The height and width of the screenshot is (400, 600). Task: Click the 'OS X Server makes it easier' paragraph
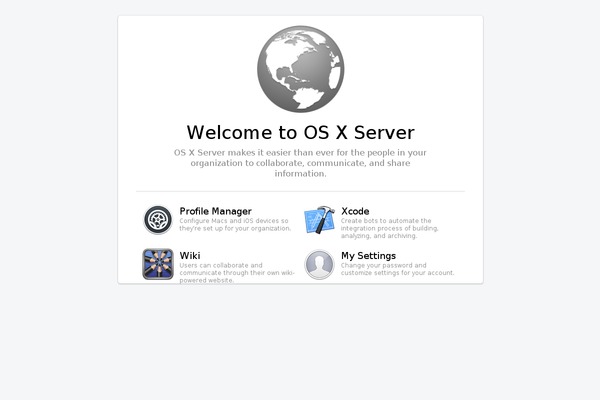(300, 163)
